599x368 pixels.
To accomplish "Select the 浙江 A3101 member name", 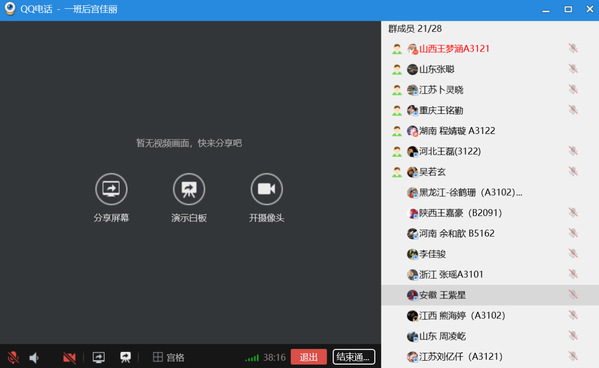I will click(451, 274).
